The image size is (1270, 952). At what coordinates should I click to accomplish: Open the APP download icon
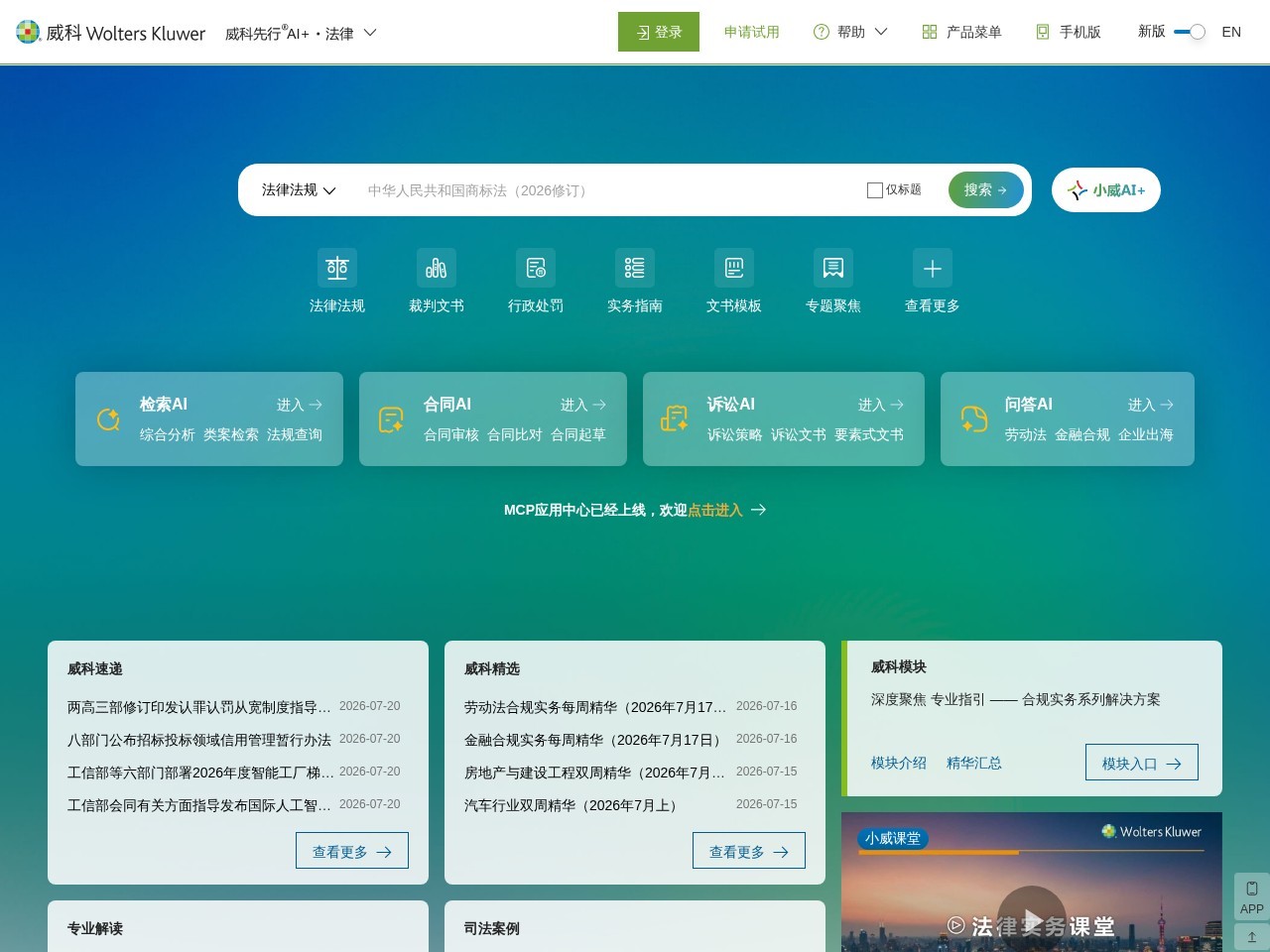click(1252, 896)
